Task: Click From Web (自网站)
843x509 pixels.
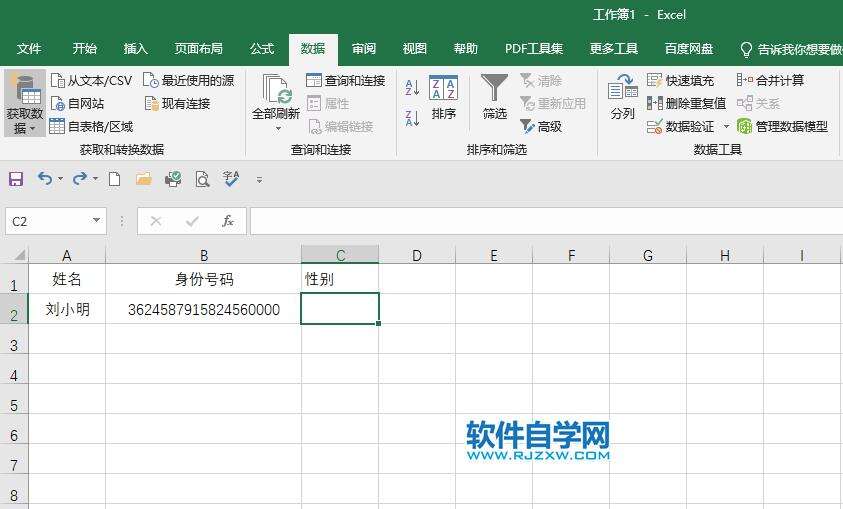Action: coord(77,103)
